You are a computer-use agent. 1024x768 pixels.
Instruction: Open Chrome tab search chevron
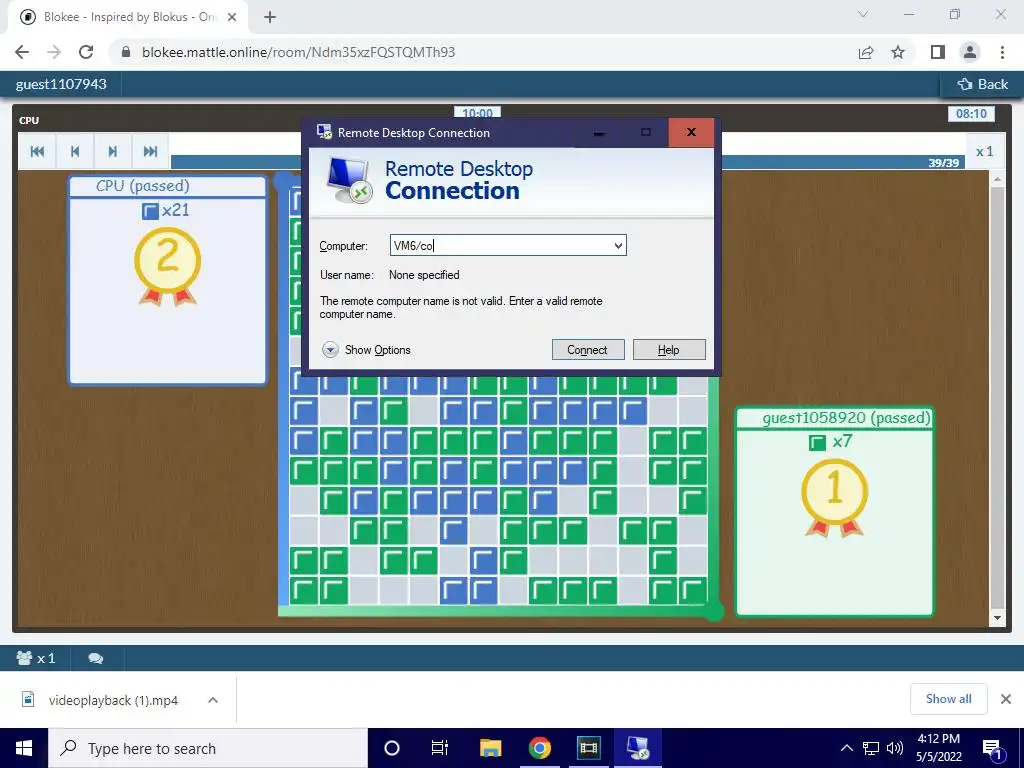pos(863,14)
